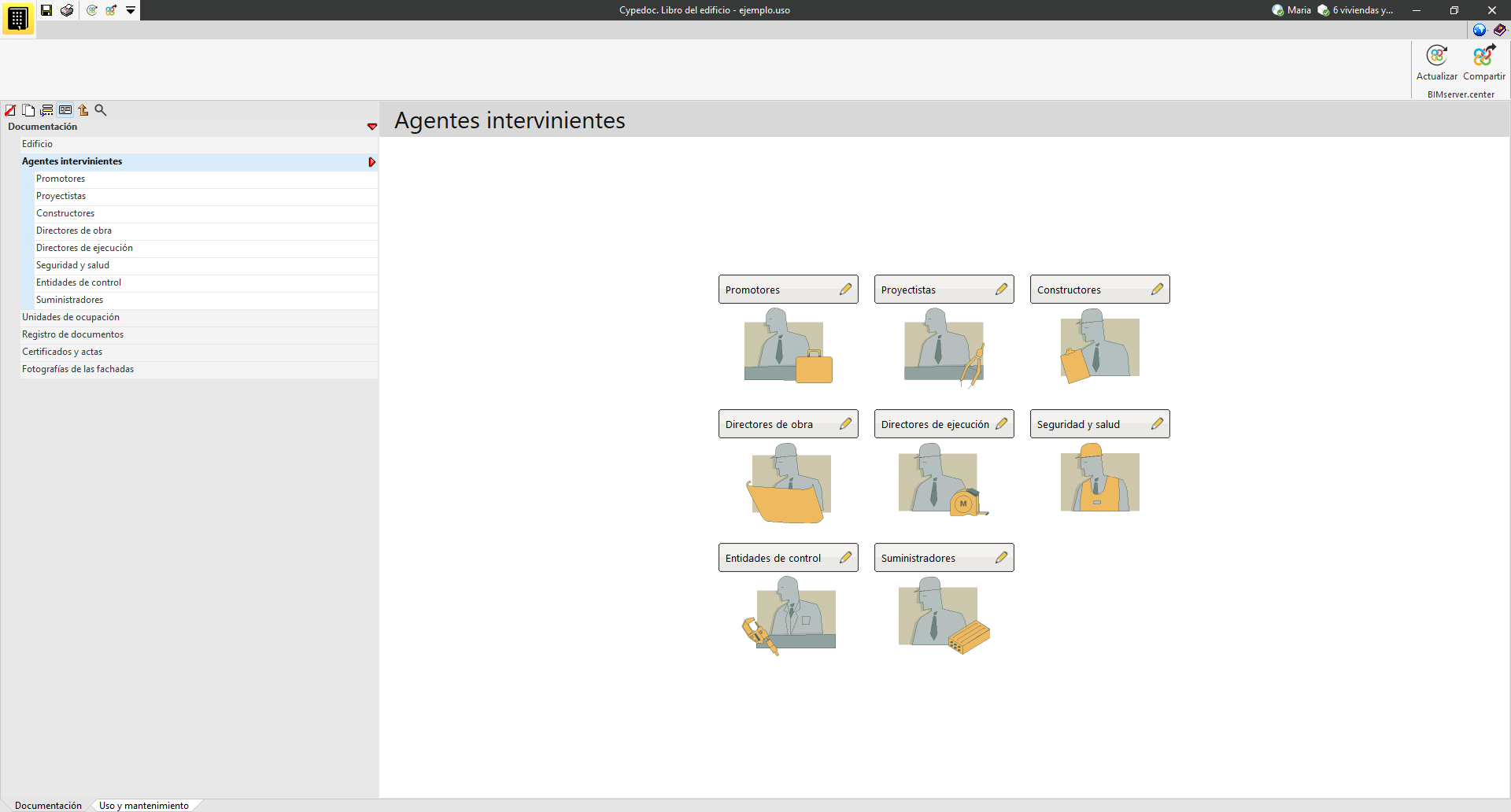Click the pencil icon on the Constructores button

tap(1158, 289)
